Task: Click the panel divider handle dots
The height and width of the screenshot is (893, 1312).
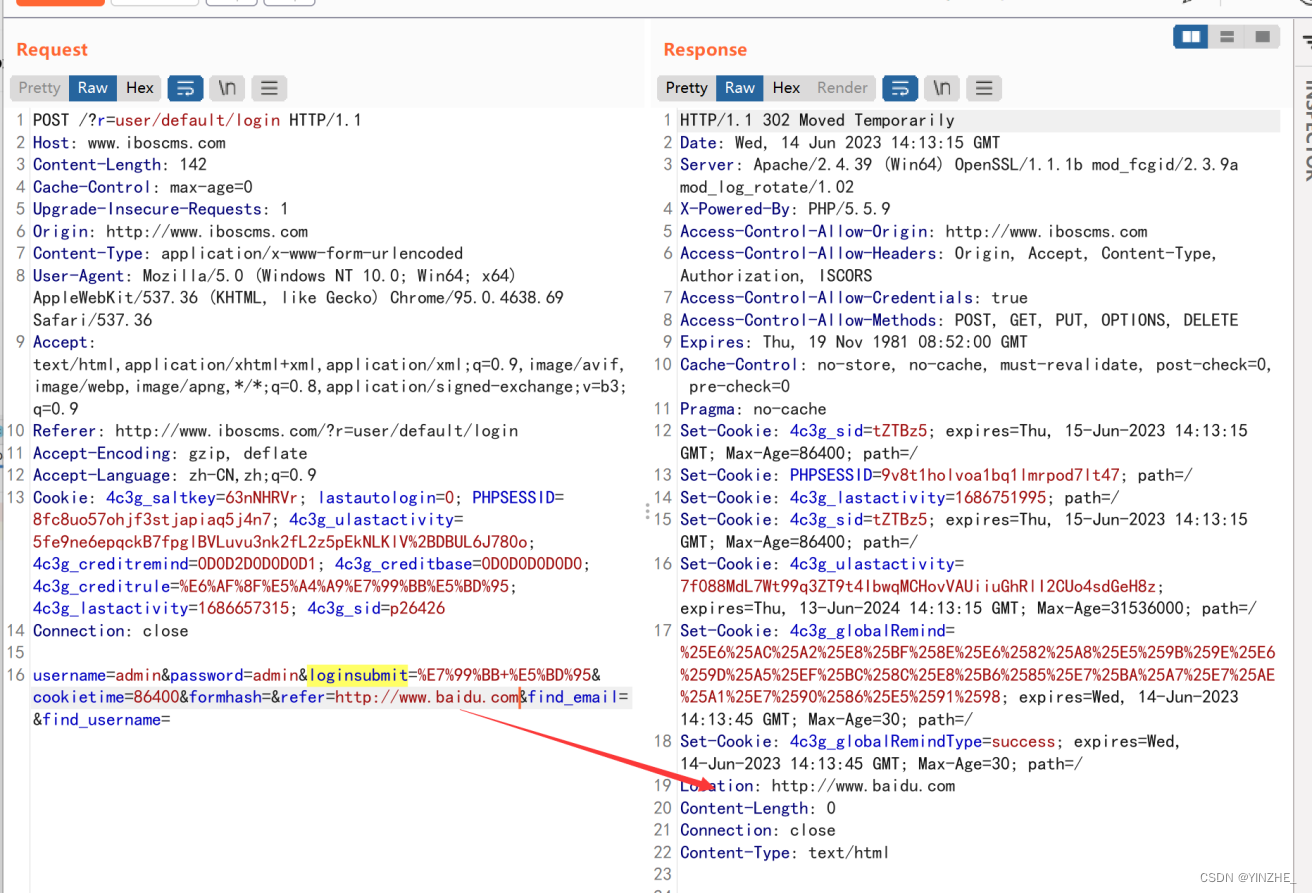Action: 650,513
